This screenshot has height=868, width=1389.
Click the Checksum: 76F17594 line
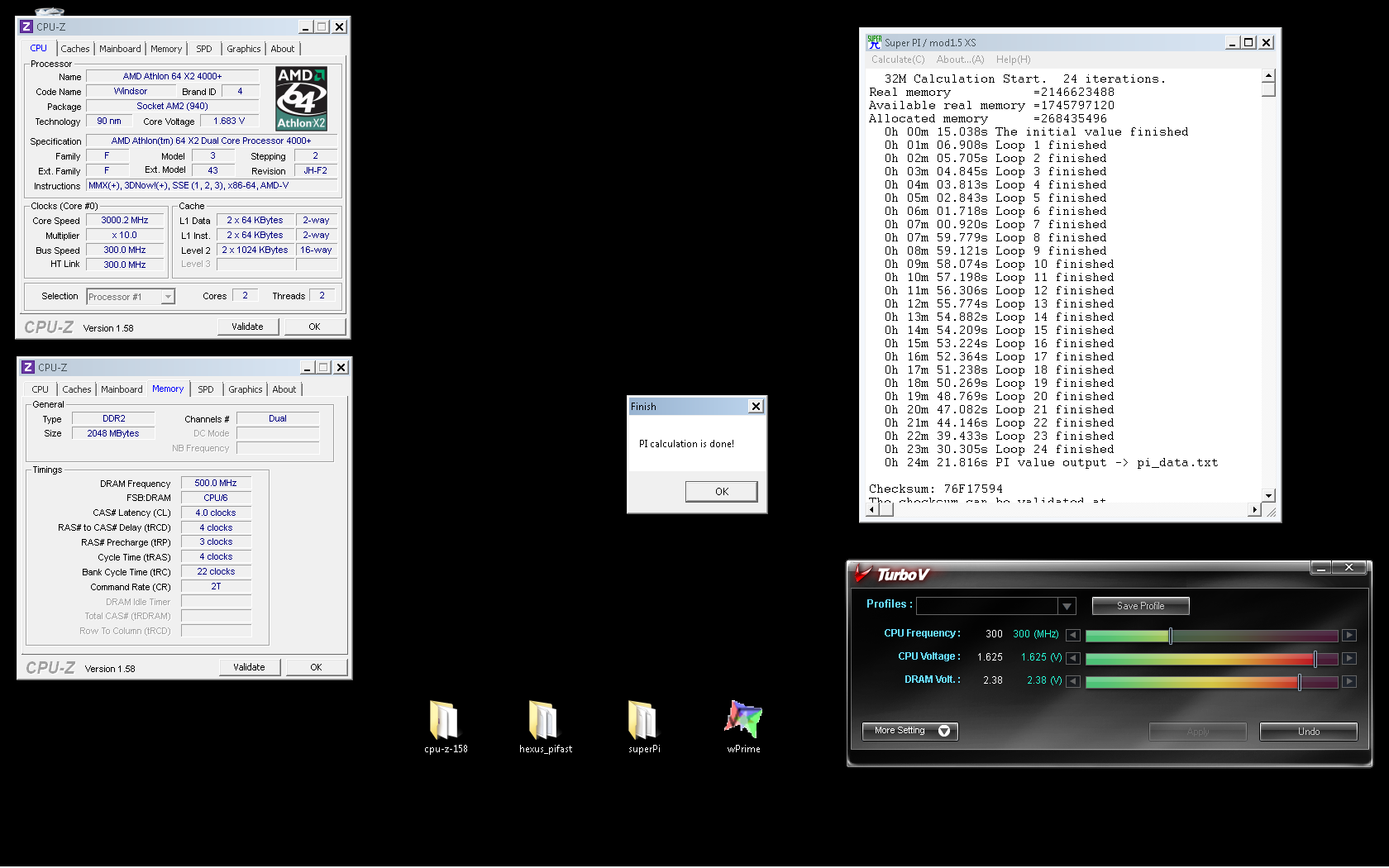click(x=935, y=489)
